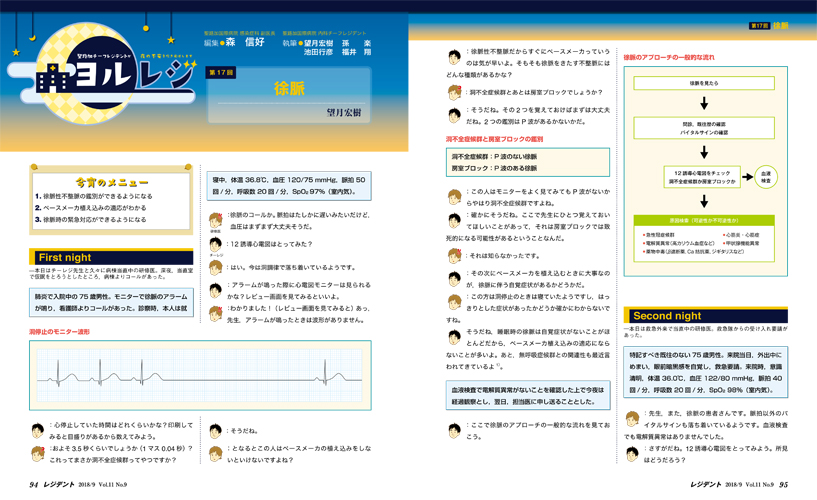Click editor name 森 信好
This screenshot has height=500, width=817.
[x=245, y=42]
